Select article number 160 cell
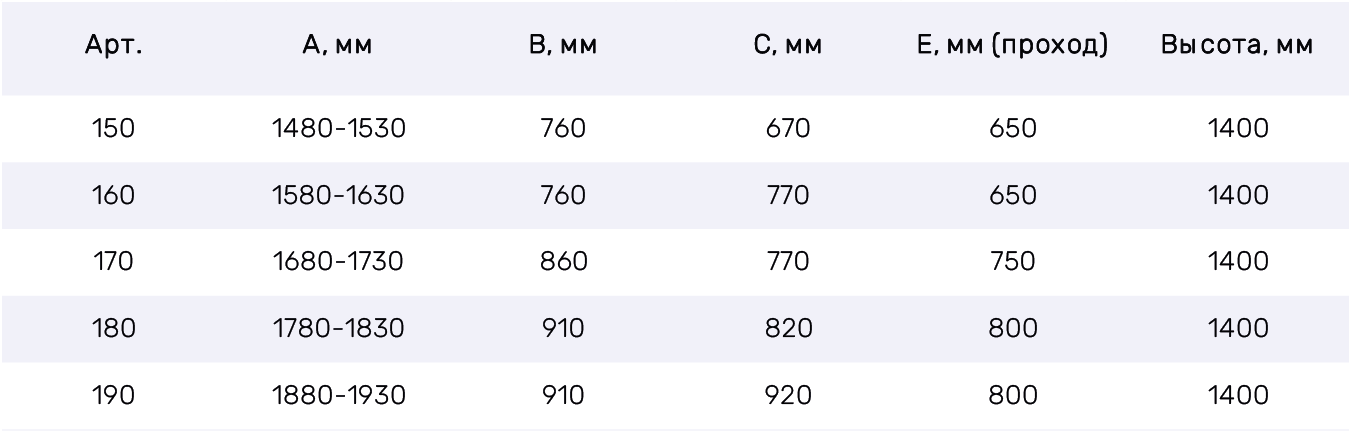This screenshot has height=431, width=1349. (113, 195)
